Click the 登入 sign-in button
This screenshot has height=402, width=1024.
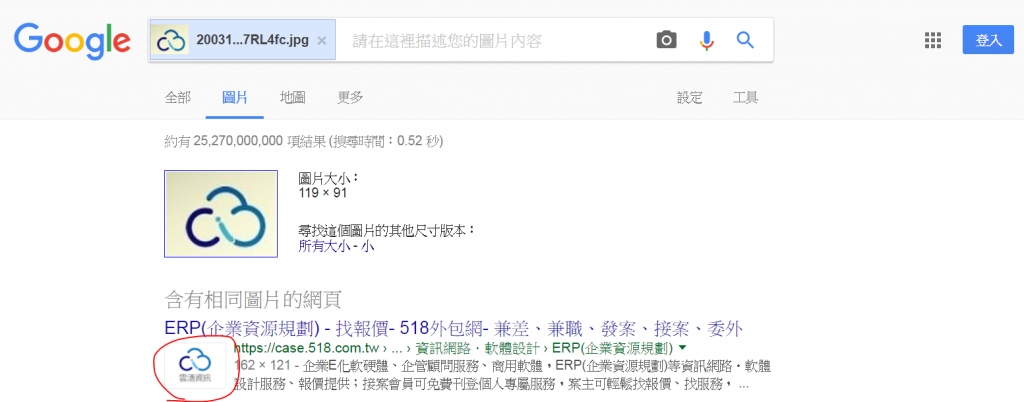988,40
